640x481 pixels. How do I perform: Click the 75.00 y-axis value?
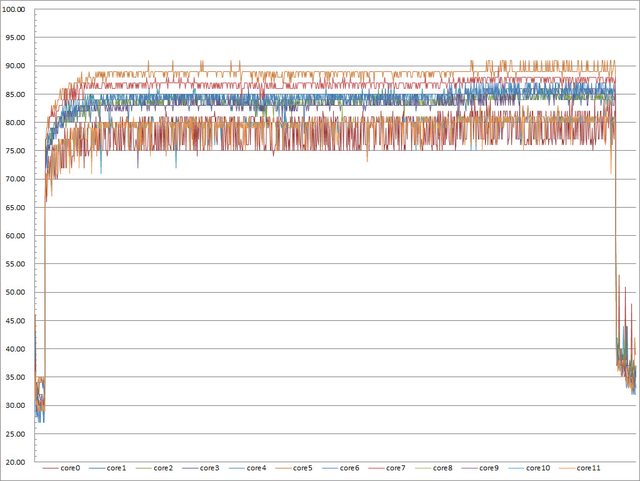[x=19, y=151]
